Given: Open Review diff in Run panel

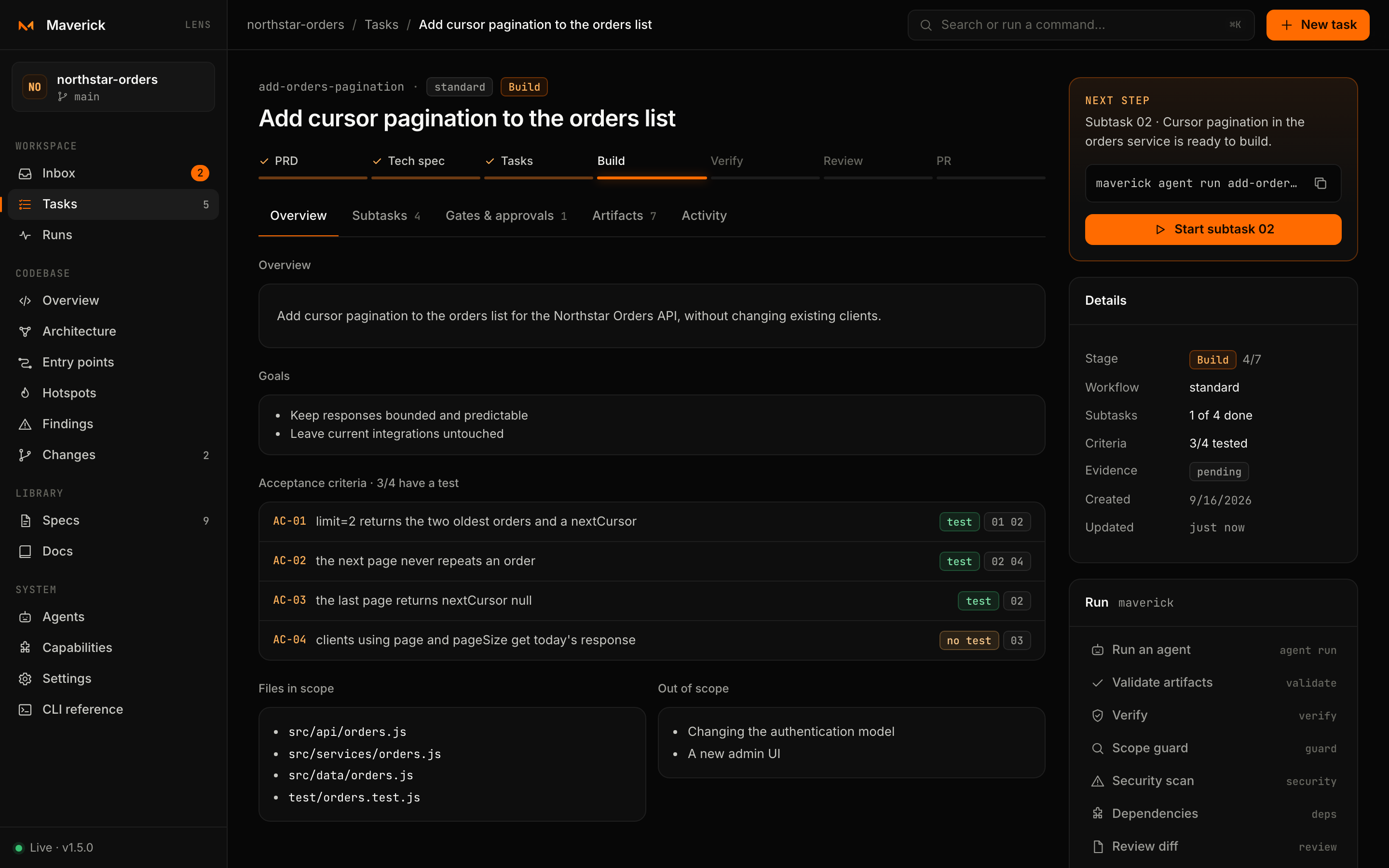Looking at the screenshot, I should (1213, 847).
